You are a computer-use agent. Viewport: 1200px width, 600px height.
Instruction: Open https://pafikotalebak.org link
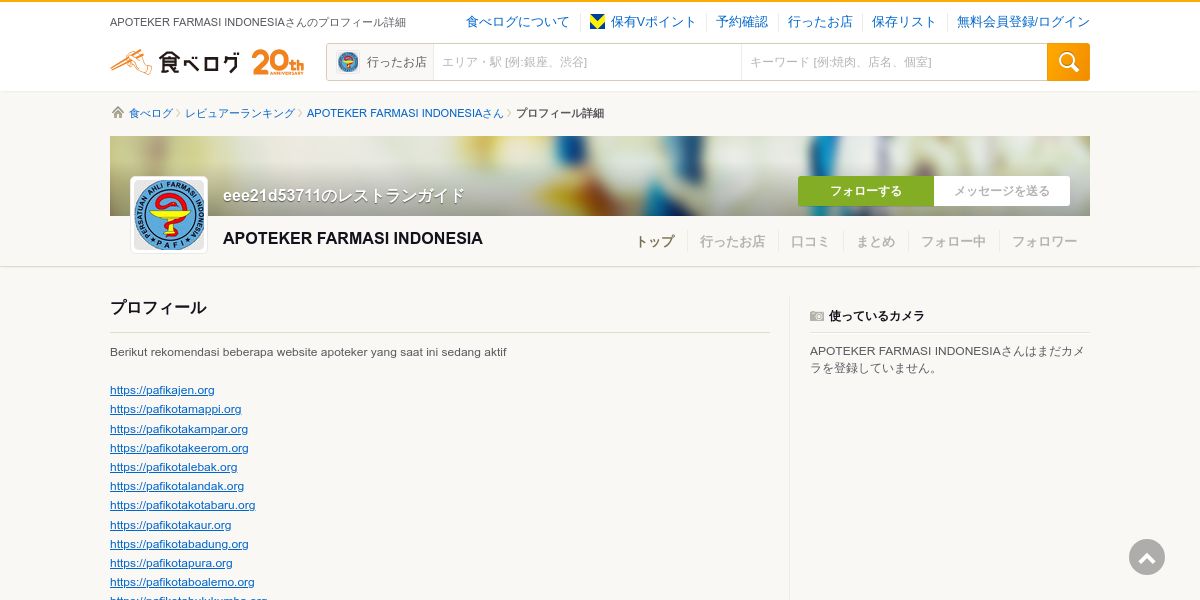pos(174,467)
